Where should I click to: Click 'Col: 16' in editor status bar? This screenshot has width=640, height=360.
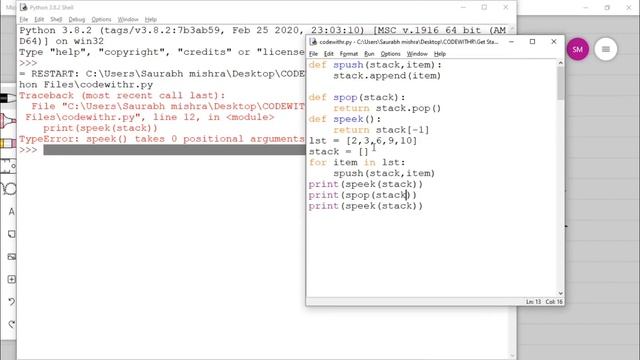click(554, 302)
